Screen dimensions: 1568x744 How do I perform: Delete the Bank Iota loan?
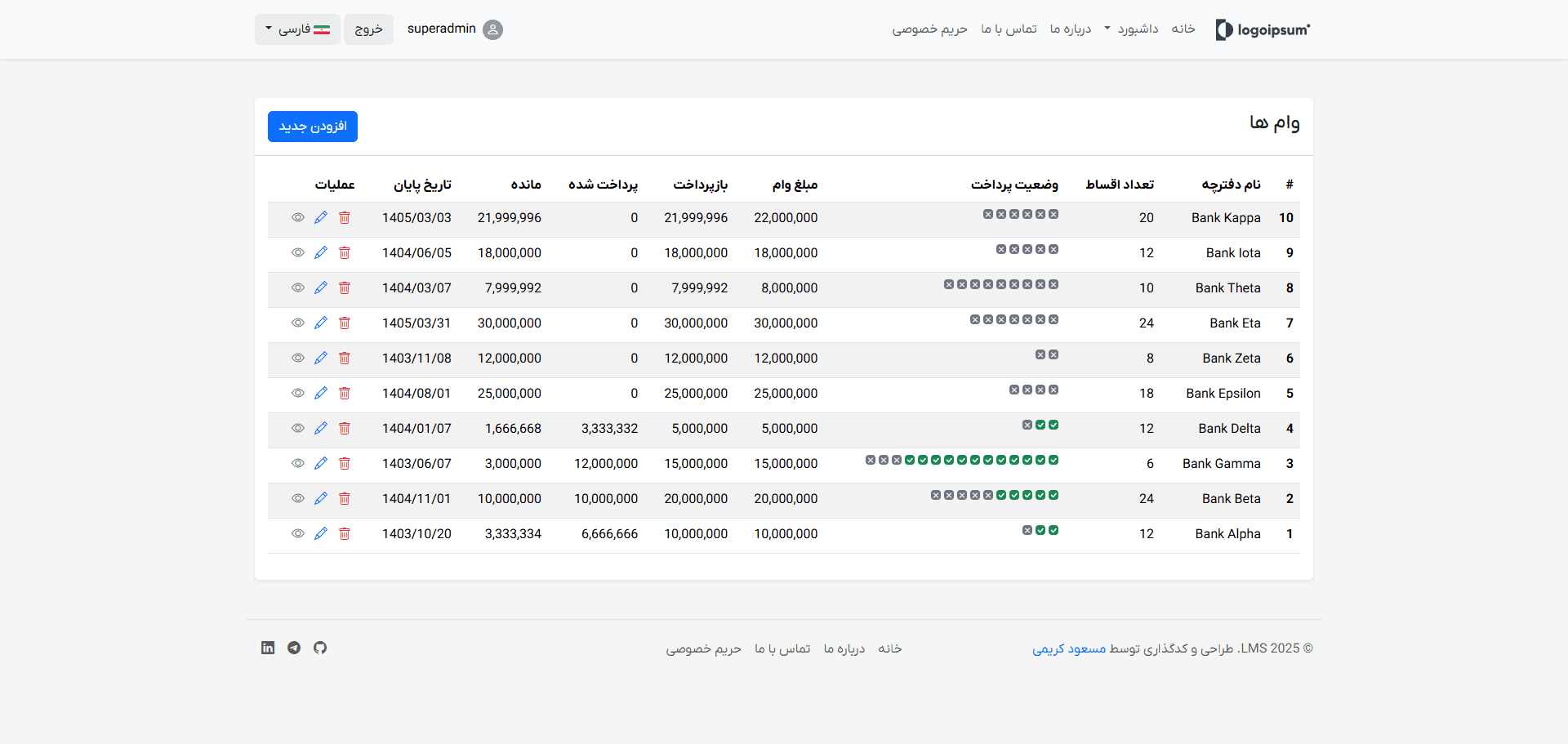pos(345,252)
